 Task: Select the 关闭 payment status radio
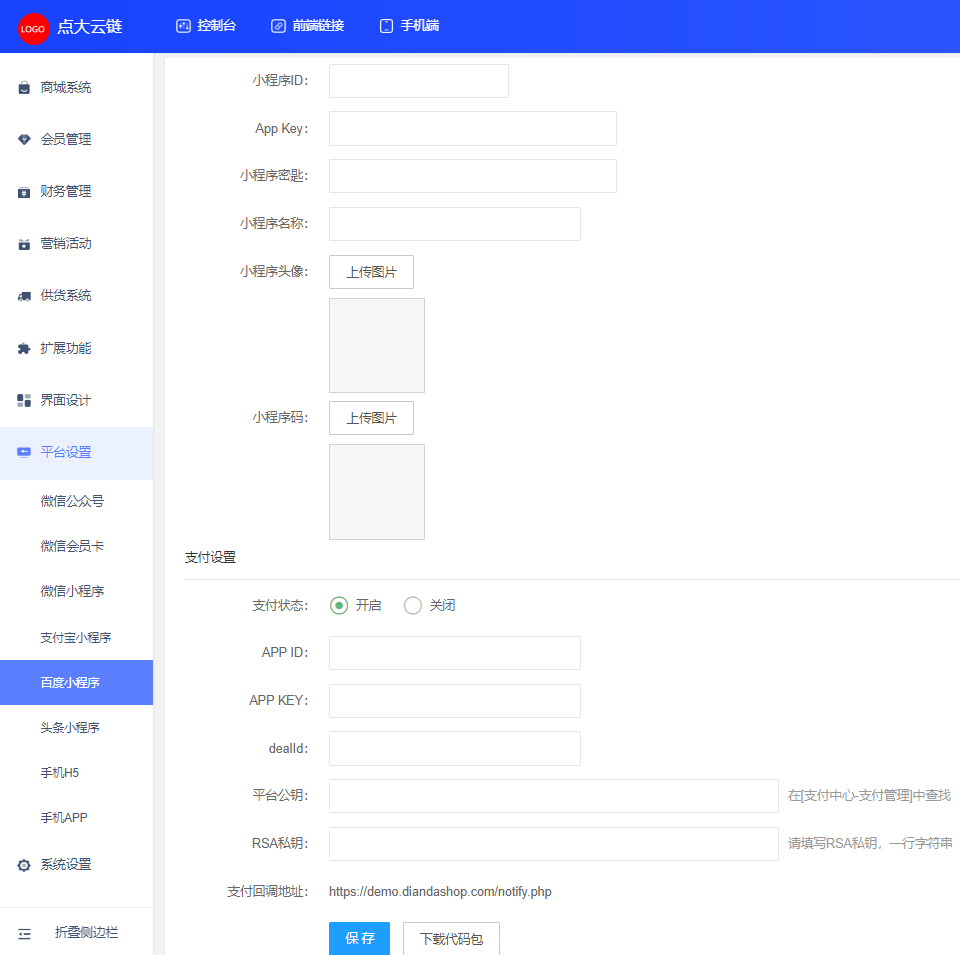point(413,605)
